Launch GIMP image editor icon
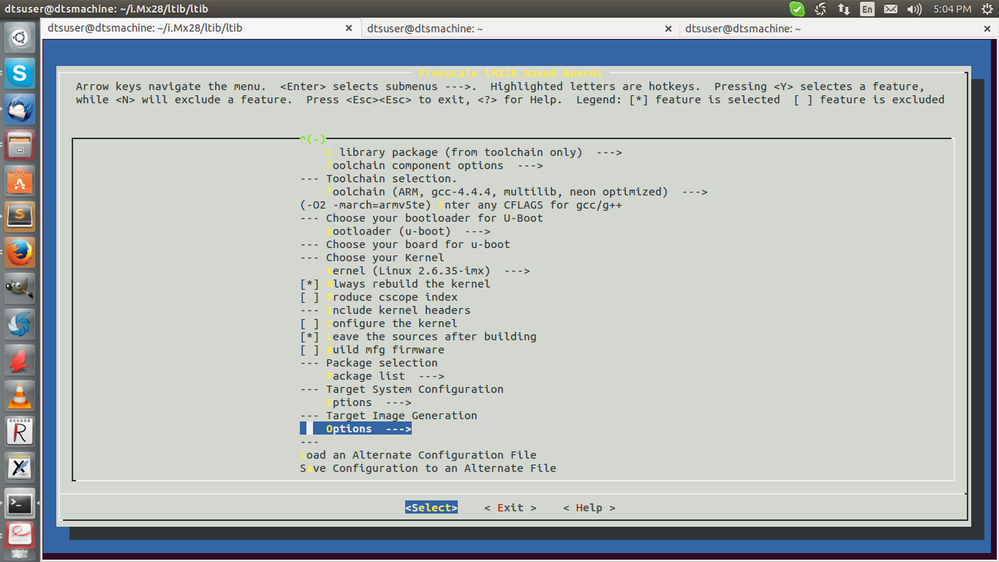 pos(20,289)
